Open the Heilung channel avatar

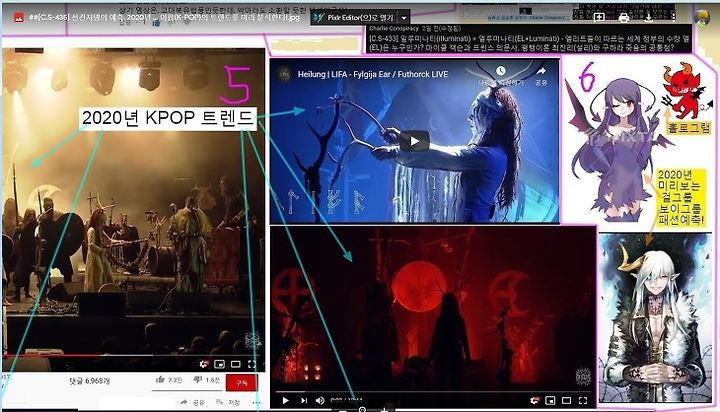(x=285, y=74)
